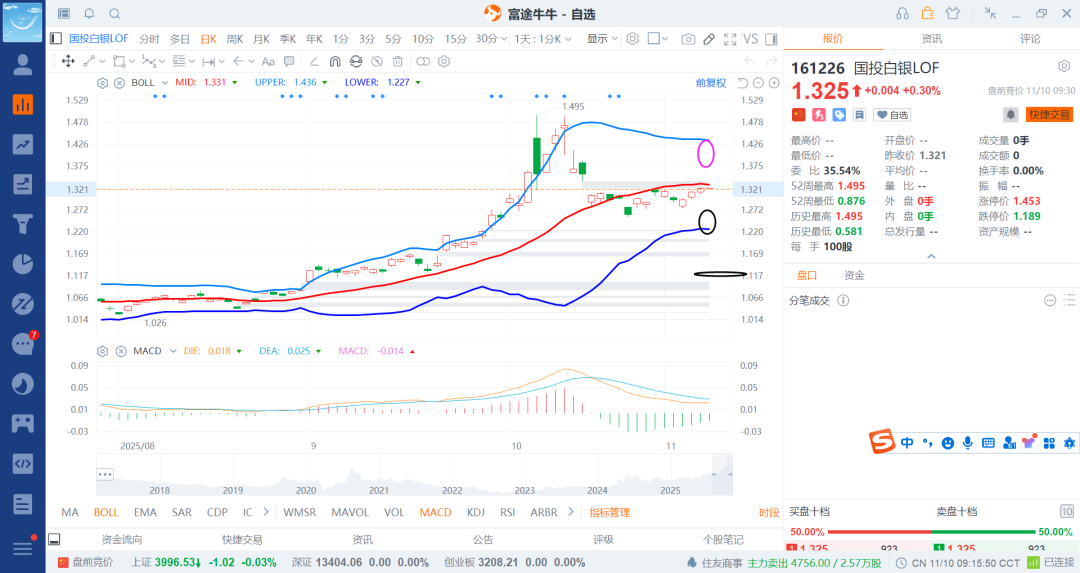Viewport: 1080px width, 573px height.
Task: Open the 资金流向 bottom tab
Action: click(122, 539)
